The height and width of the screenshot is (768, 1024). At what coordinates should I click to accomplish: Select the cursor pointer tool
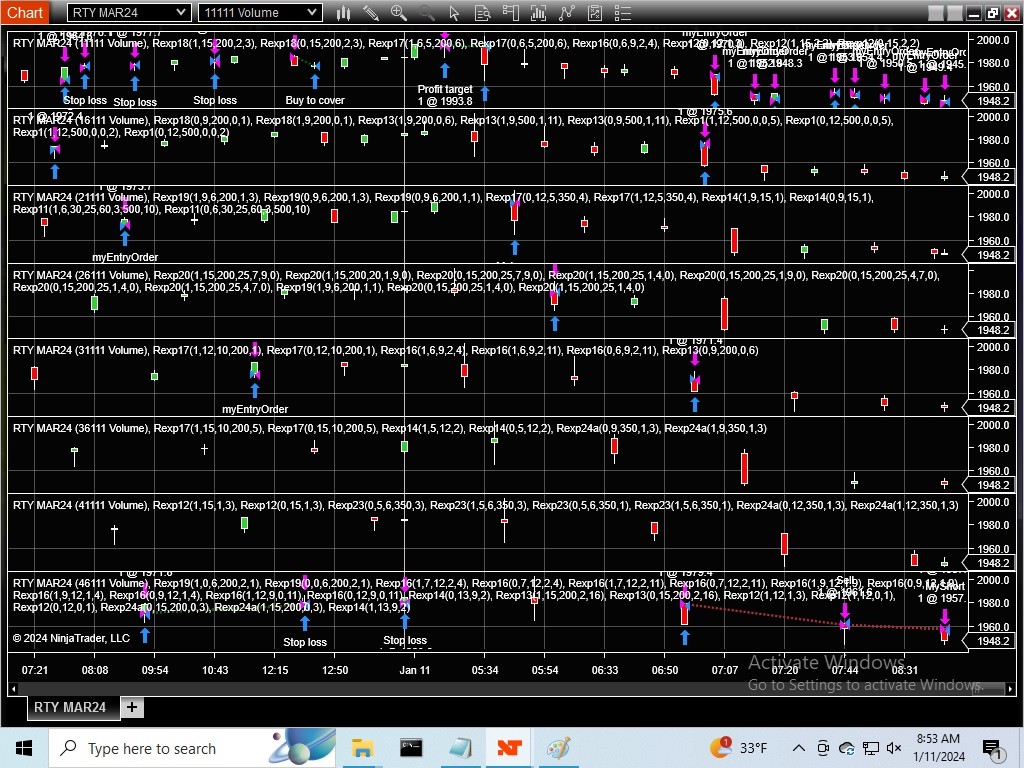coord(455,12)
